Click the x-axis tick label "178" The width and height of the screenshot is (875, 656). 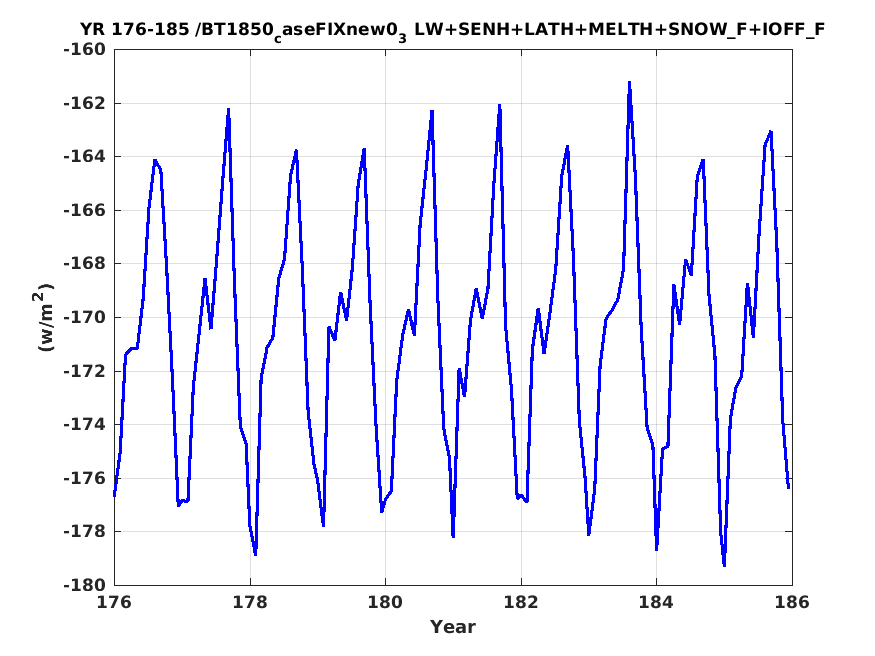click(x=250, y=602)
